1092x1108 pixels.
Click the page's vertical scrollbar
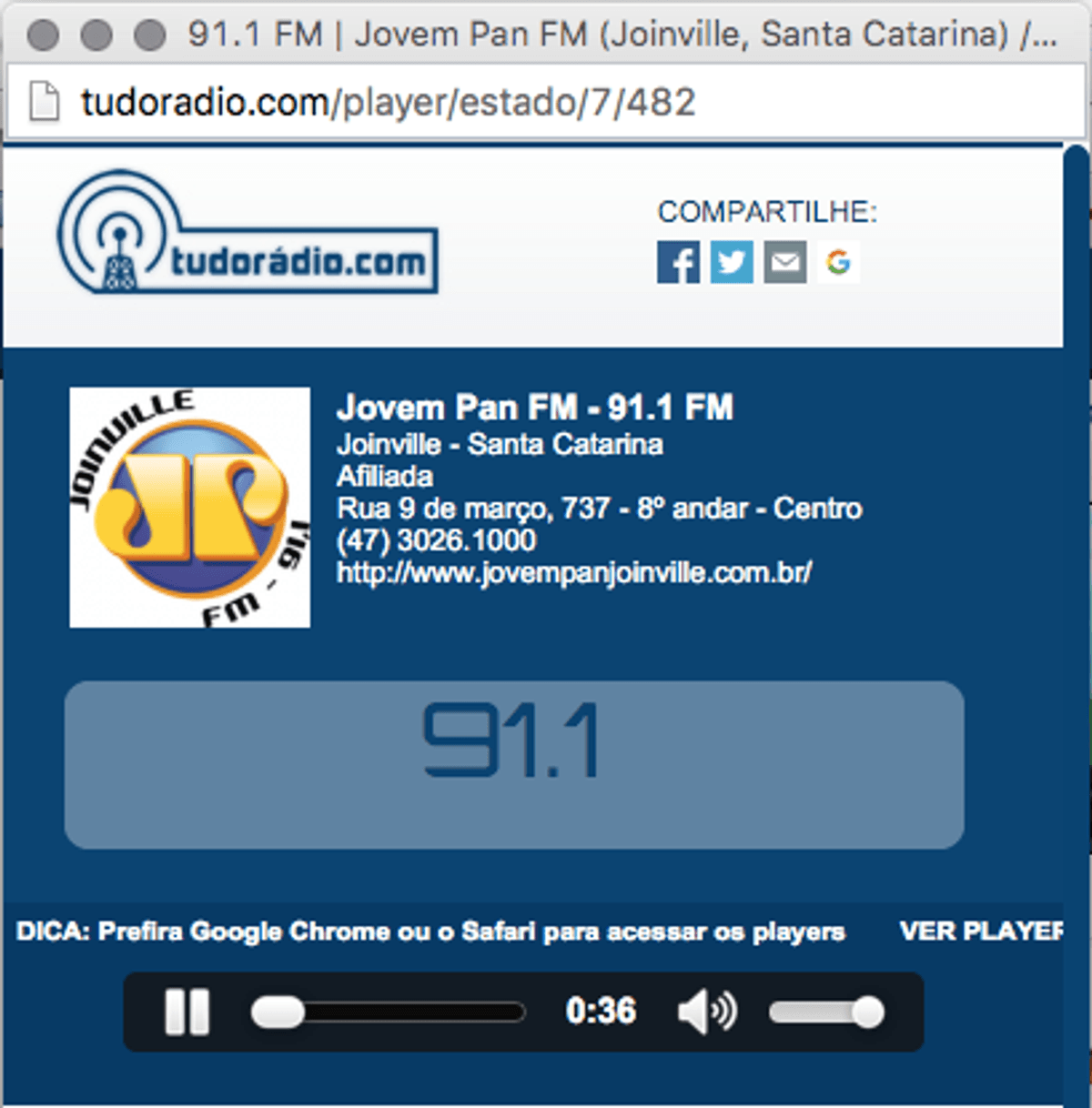pyautogui.click(x=1077, y=626)
